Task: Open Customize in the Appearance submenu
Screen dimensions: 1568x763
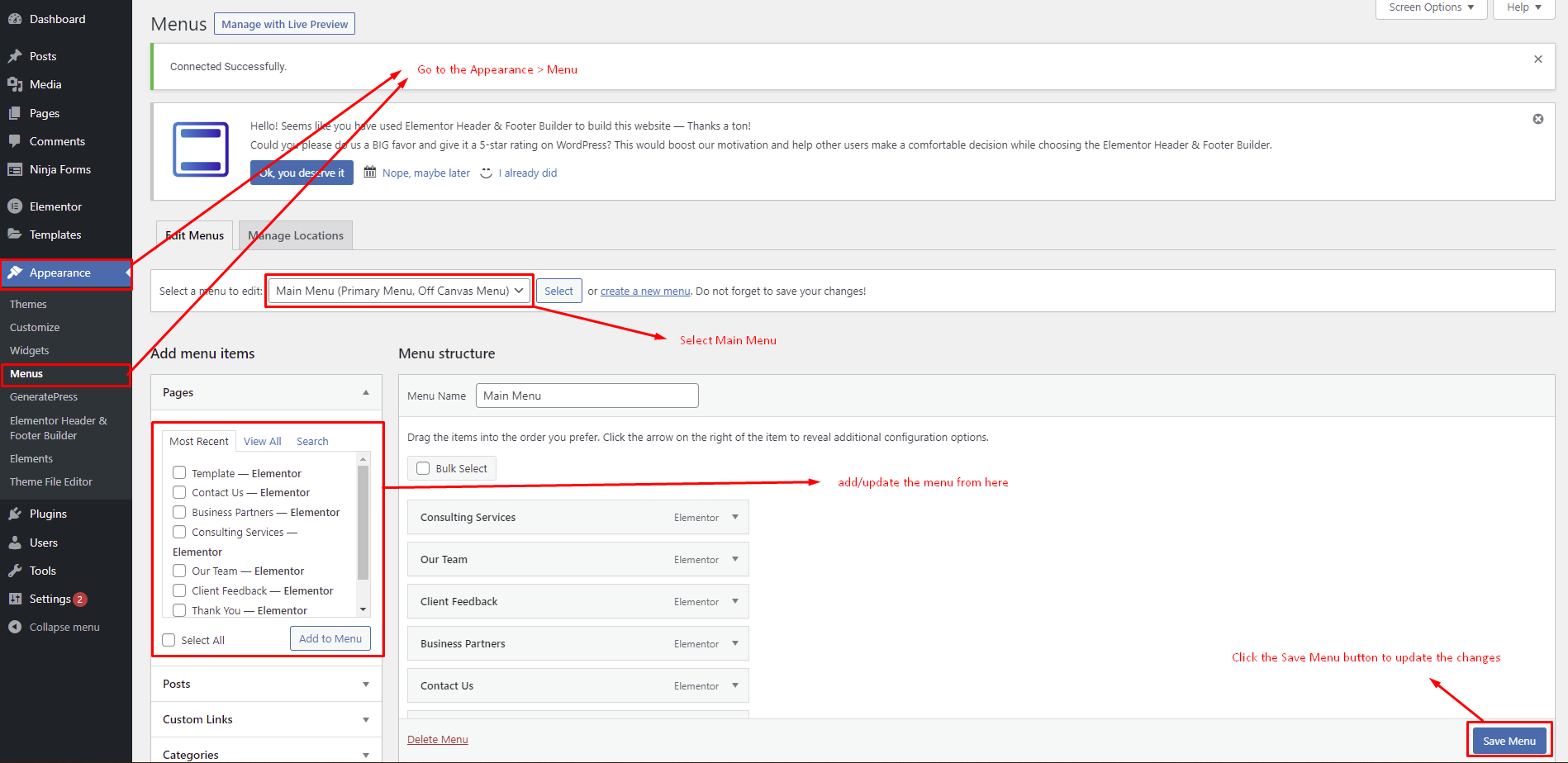Action: tap(35, 327)
